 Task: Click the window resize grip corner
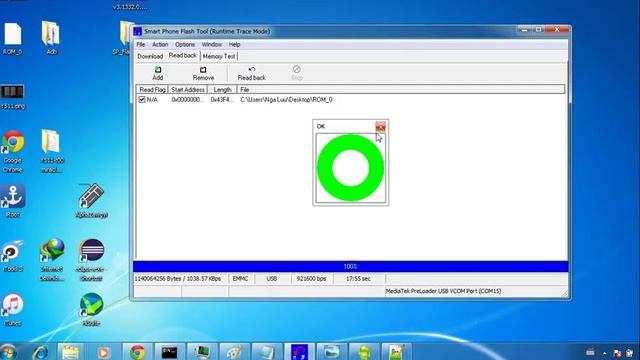pyautogui.click(x=564, y=293)
